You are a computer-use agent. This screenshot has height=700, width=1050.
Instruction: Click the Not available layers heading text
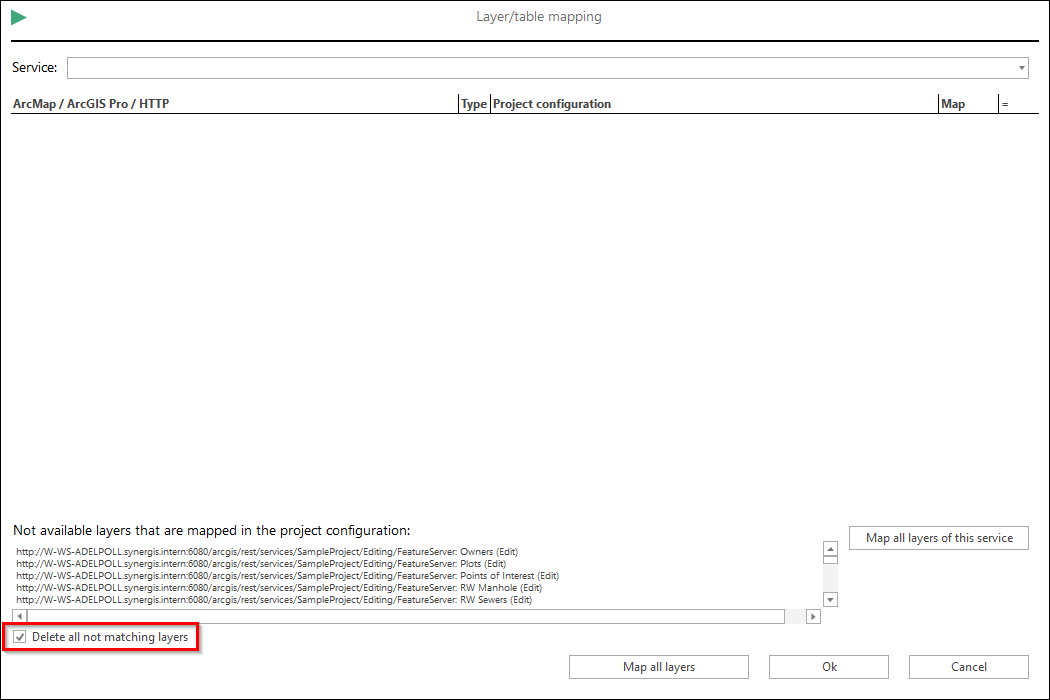click(x=212, y=531)
